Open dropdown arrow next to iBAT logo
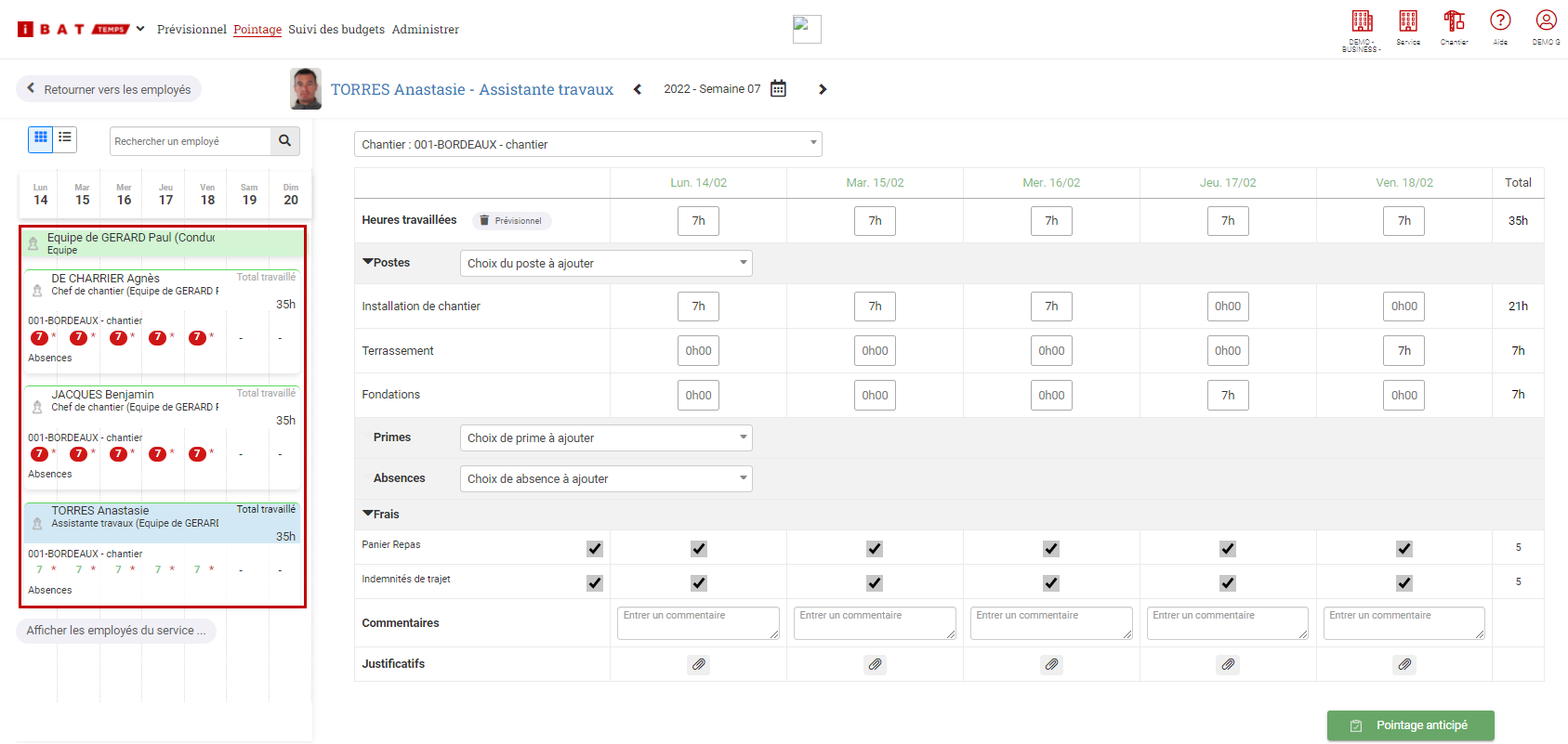Image resolution: width=1568 pixels, height=744 pixels. coord(140,29)
